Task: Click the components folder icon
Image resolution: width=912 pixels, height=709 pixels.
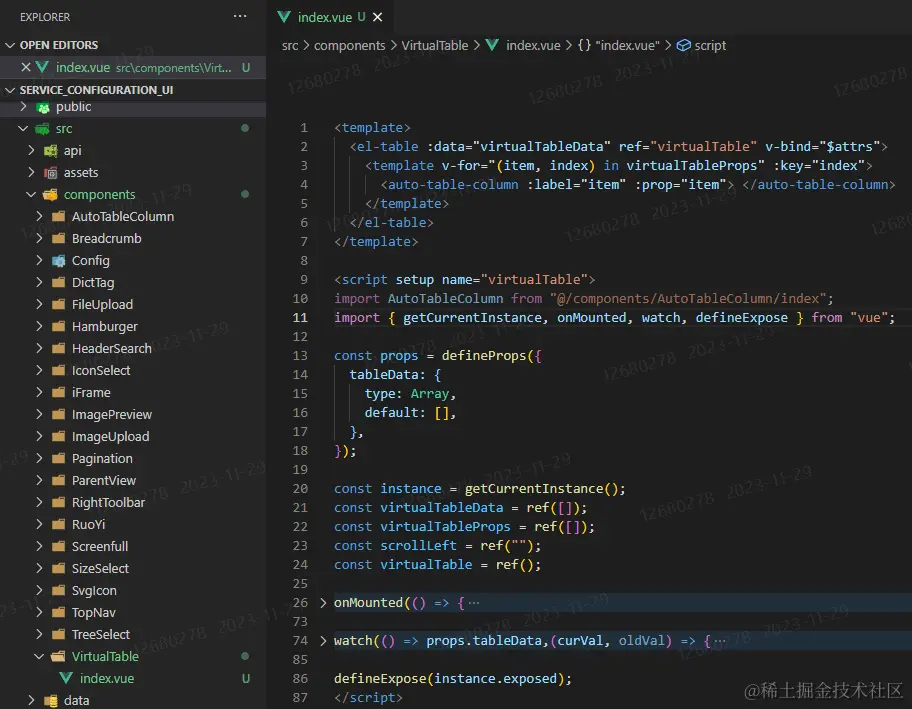Action: pos(51,194)
